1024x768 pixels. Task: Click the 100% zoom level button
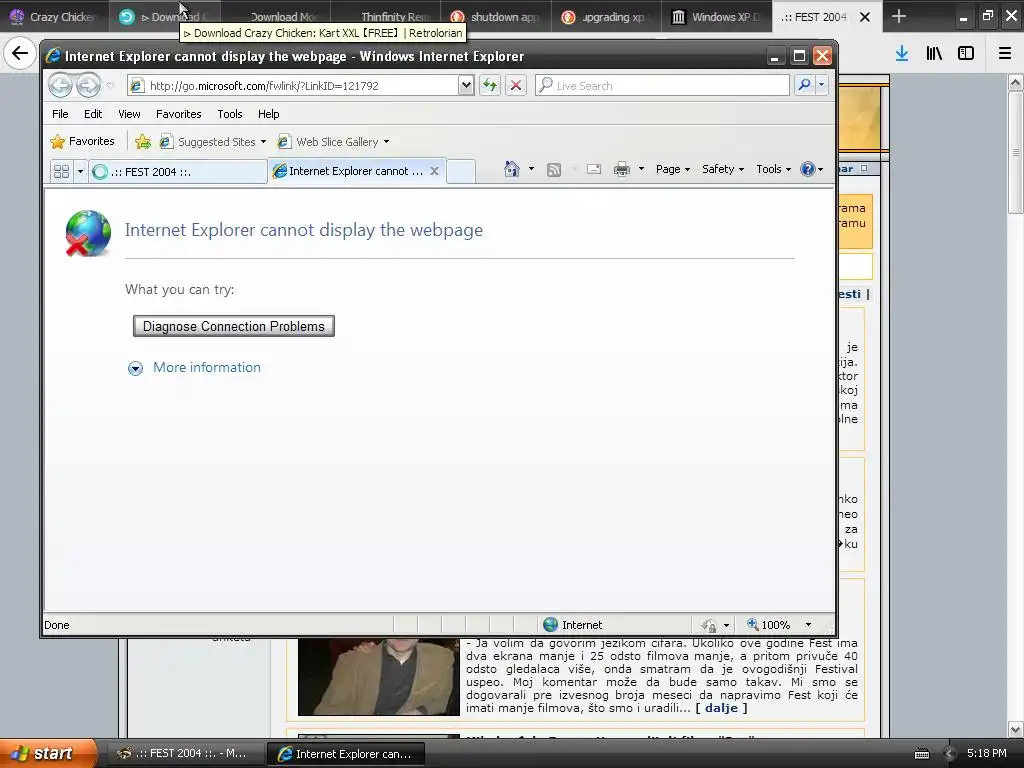pos(769,625)
